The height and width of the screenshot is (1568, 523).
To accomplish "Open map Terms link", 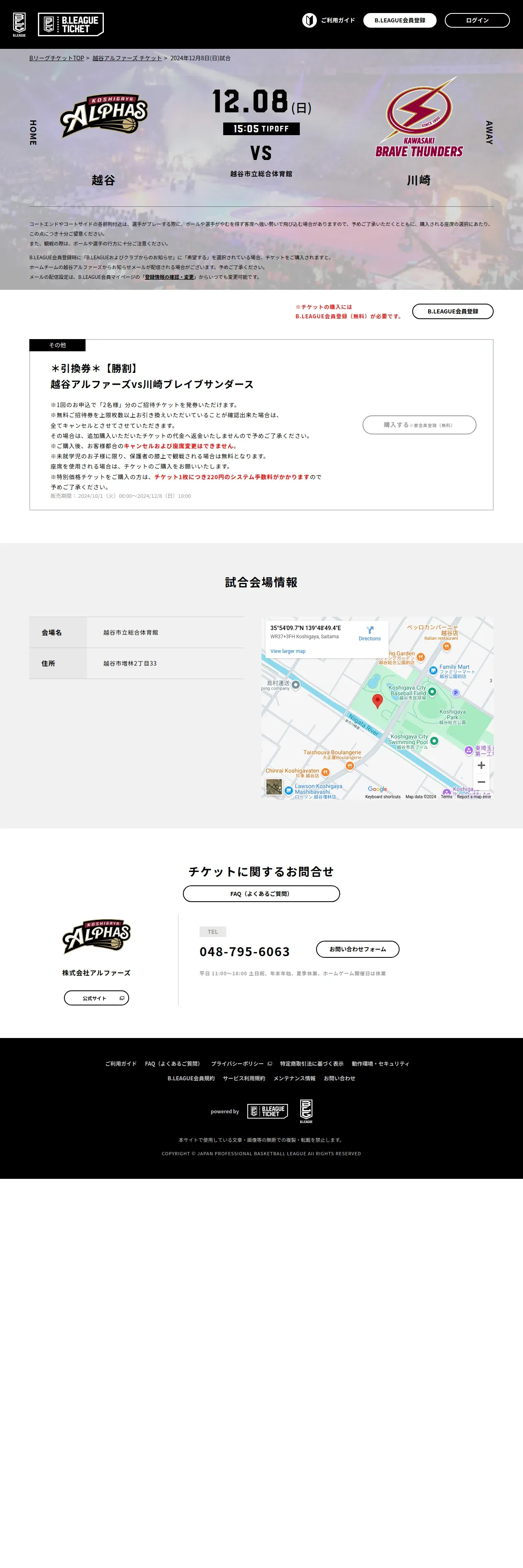I will [x=446, y=797].
